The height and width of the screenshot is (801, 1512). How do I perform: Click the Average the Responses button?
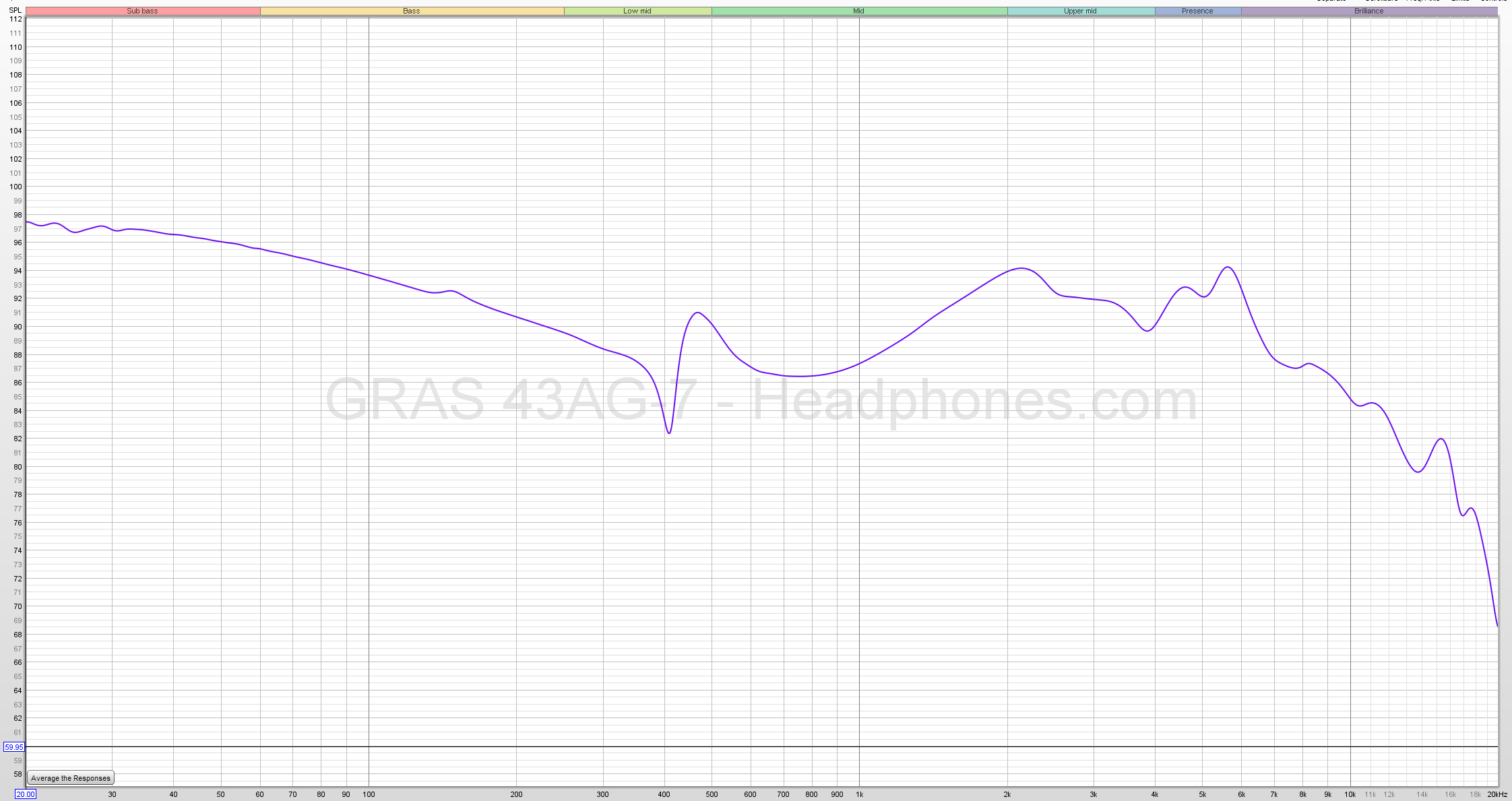pos(71,778)
